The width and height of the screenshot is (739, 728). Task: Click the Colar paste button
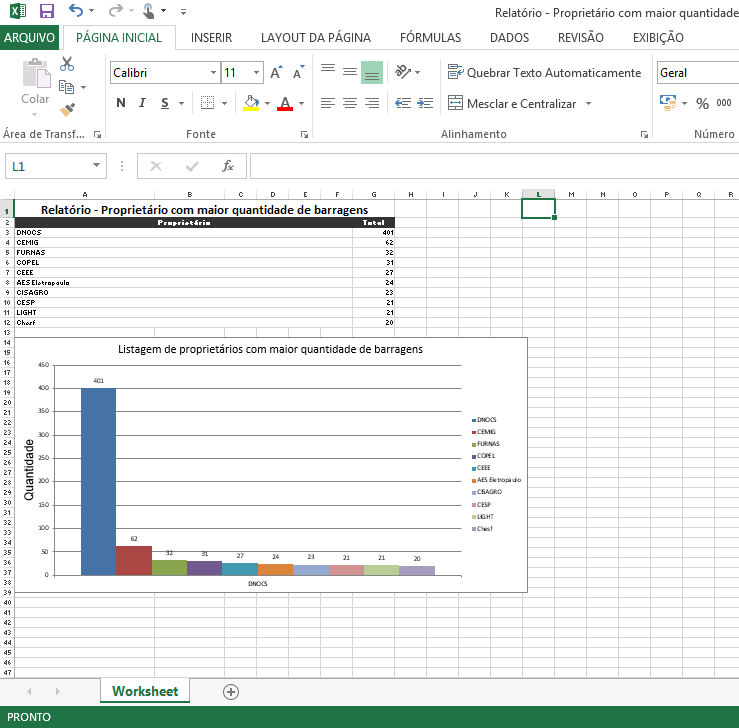35,80
